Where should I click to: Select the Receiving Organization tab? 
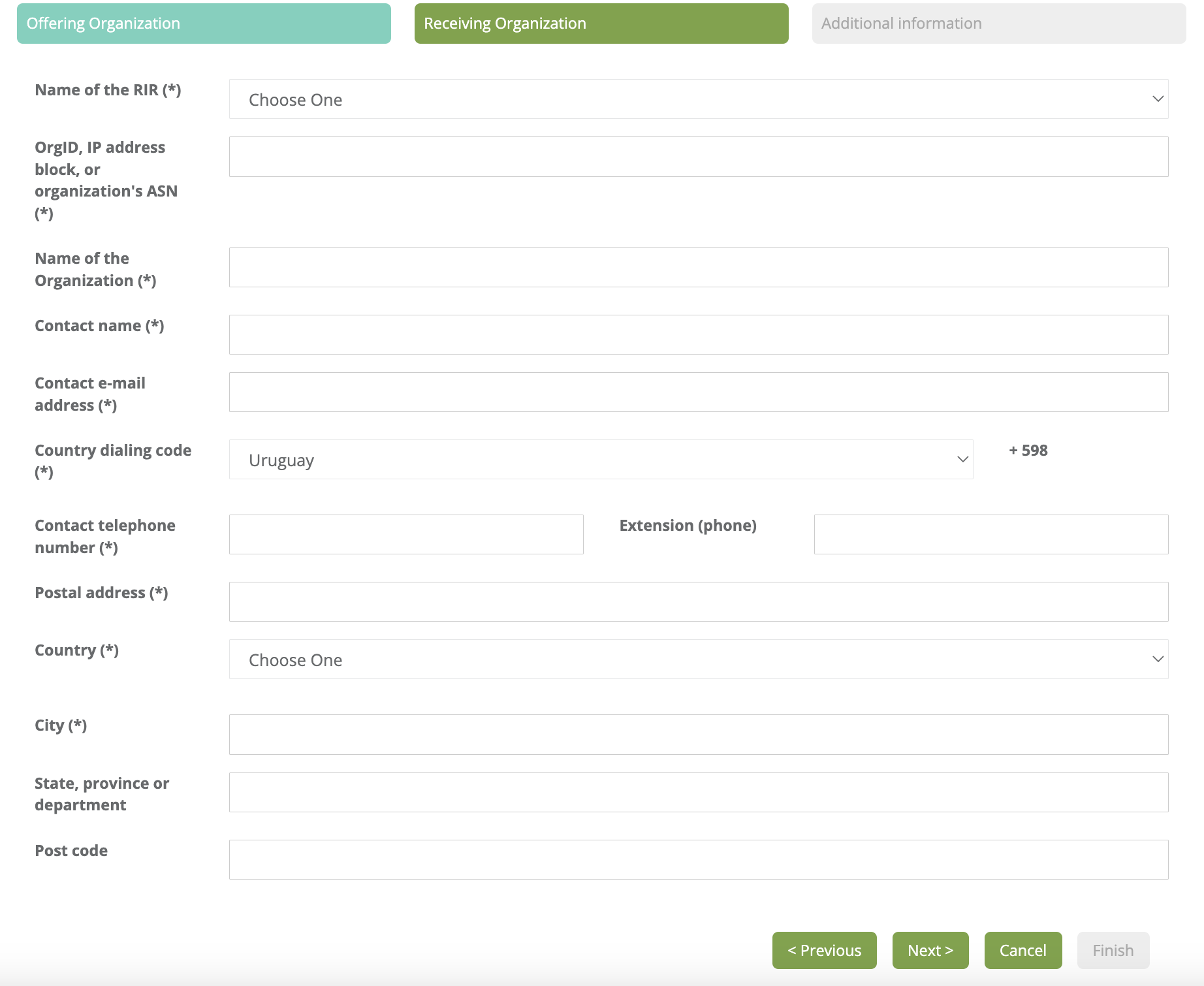pyautogui.click(x=601, y=24)
